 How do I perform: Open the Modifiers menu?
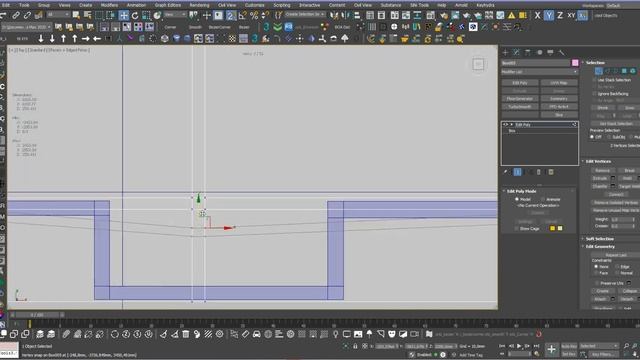(x=109, y=5)
